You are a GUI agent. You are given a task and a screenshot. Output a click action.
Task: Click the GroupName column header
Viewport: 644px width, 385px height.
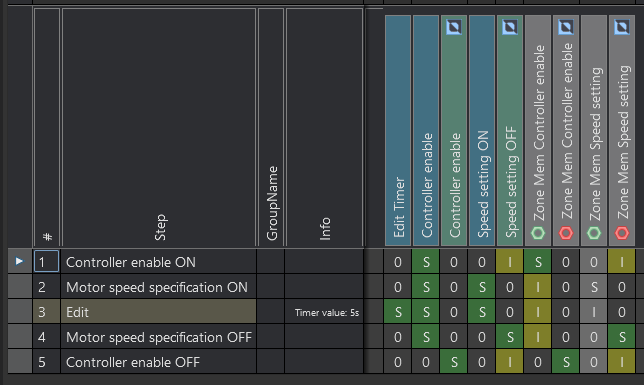271,127
